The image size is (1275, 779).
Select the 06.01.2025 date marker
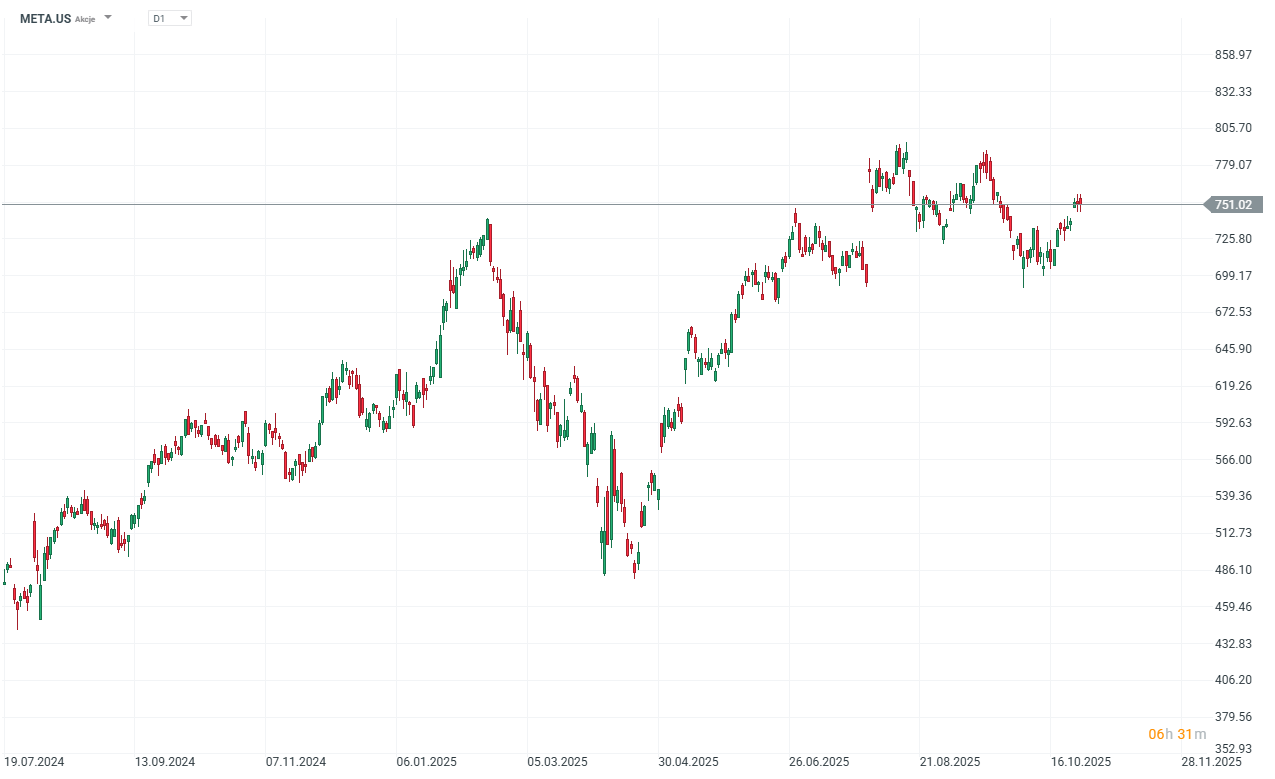click(x=427, y=762)
